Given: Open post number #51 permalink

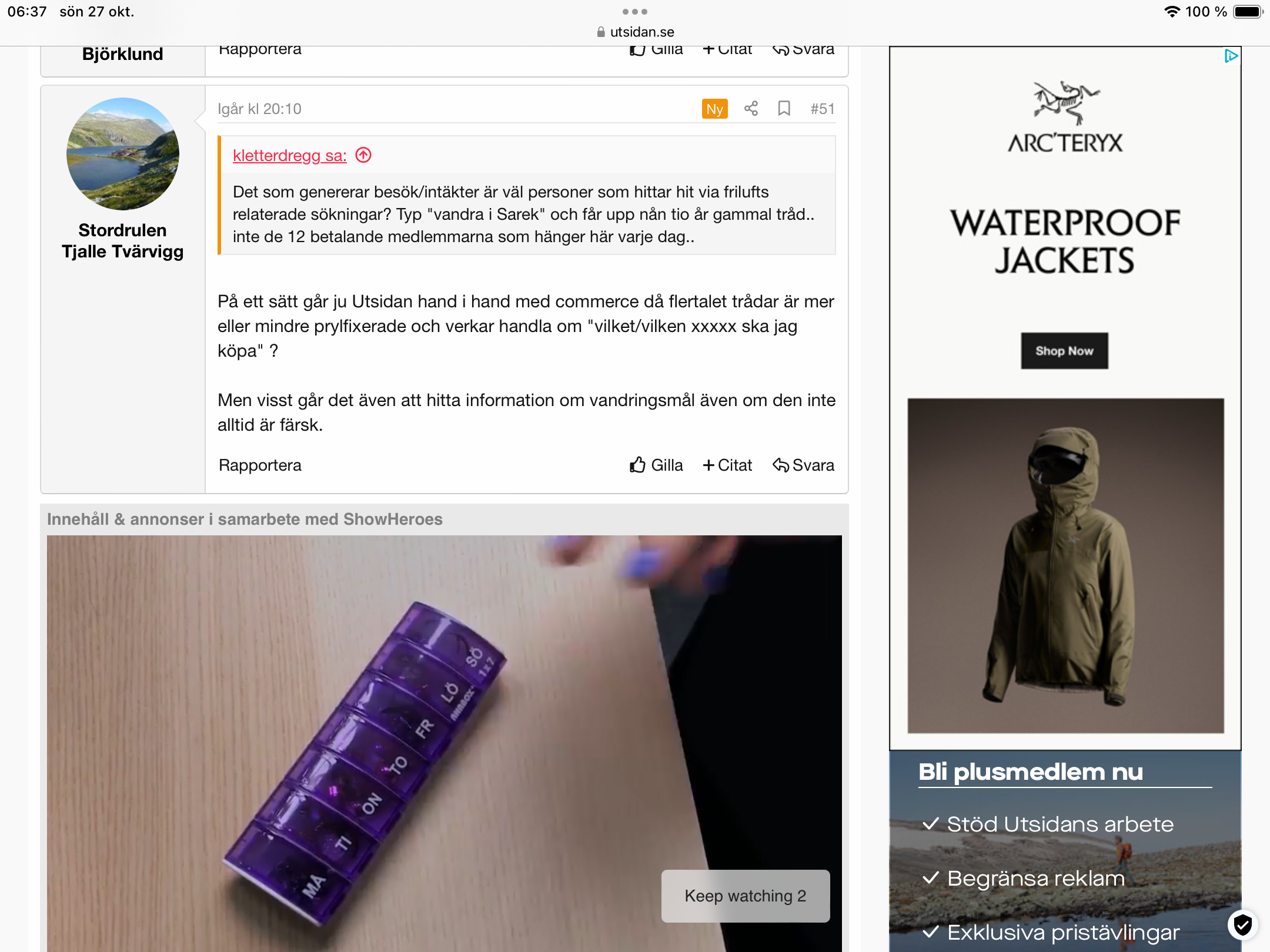Looking at the screenshot, I should (823, 109).
